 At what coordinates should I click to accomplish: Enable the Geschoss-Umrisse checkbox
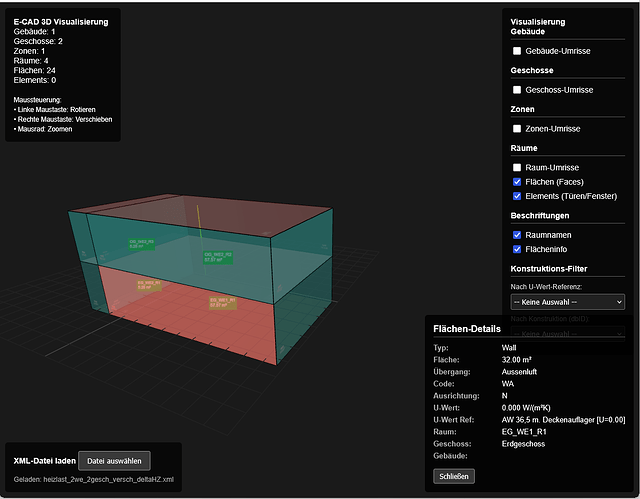tap(517, 90)
